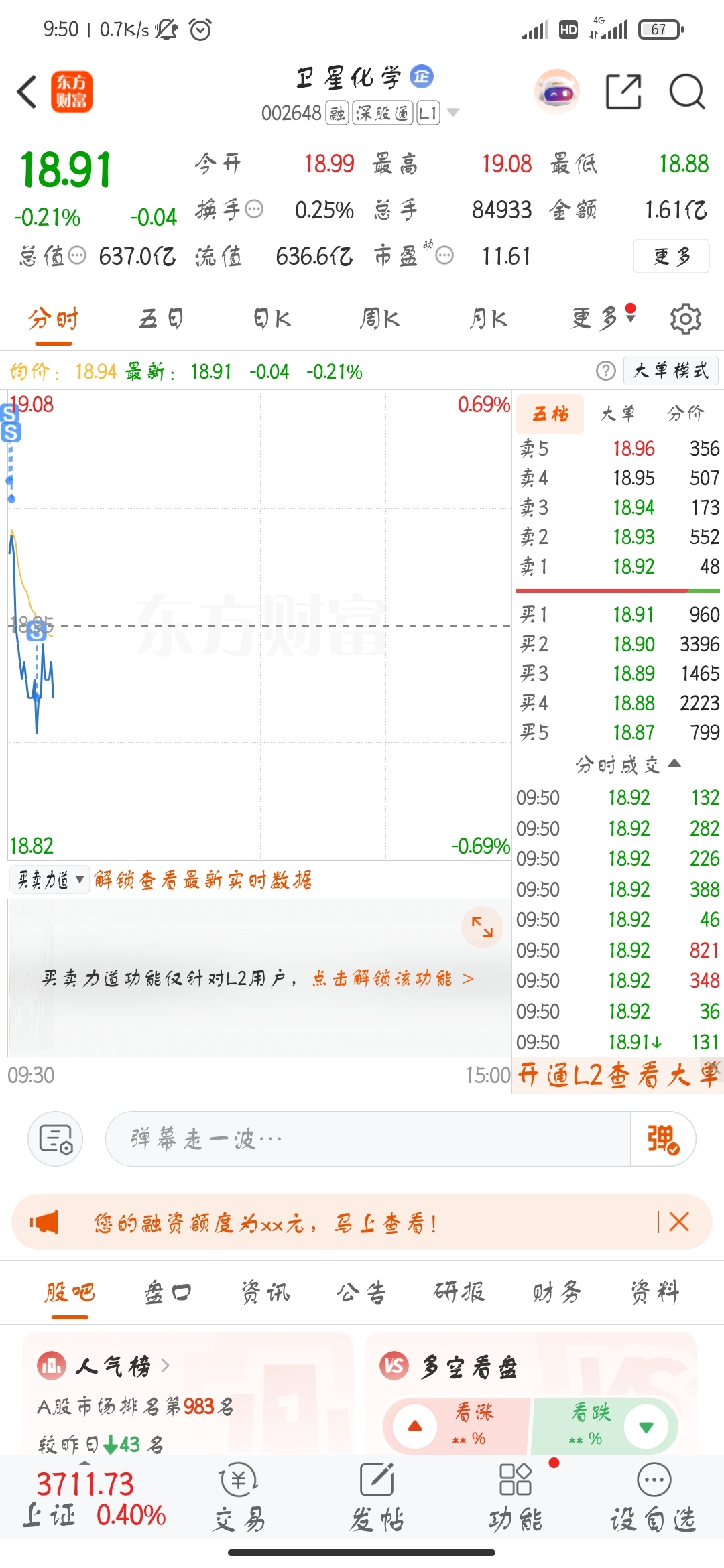Tap 开通L2查看大单 banner
The width and height of the screenshot is (724, 1568).
(x=617, y=1075)
